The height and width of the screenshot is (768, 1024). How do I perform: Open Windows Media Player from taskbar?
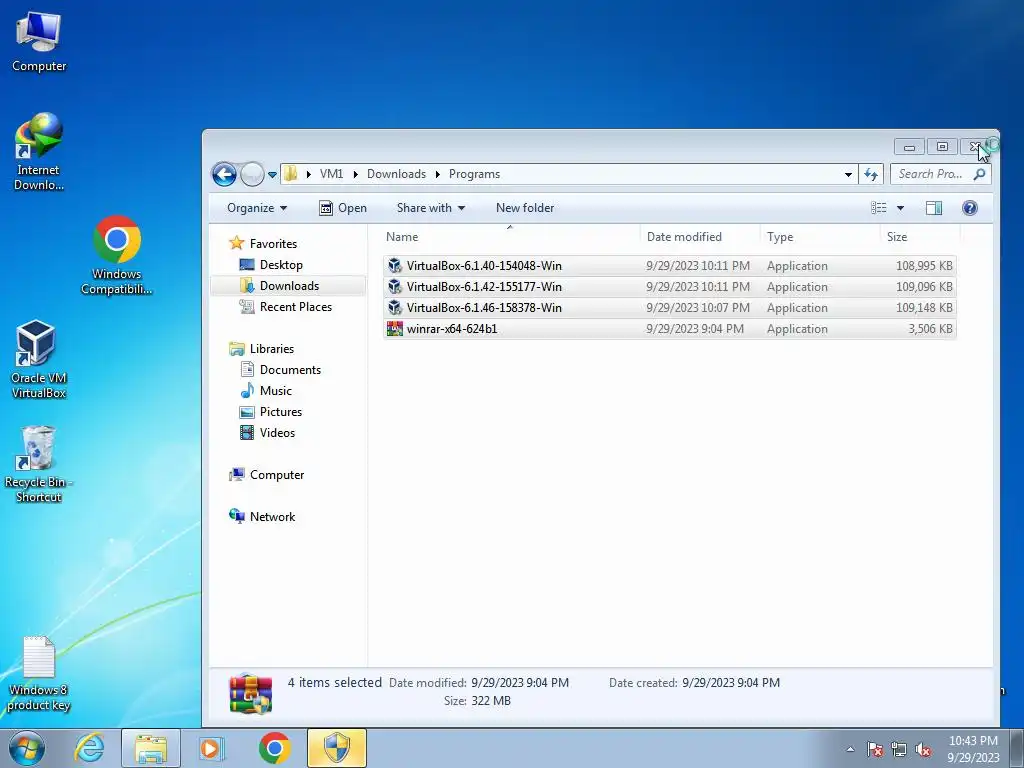click(212, 748)
